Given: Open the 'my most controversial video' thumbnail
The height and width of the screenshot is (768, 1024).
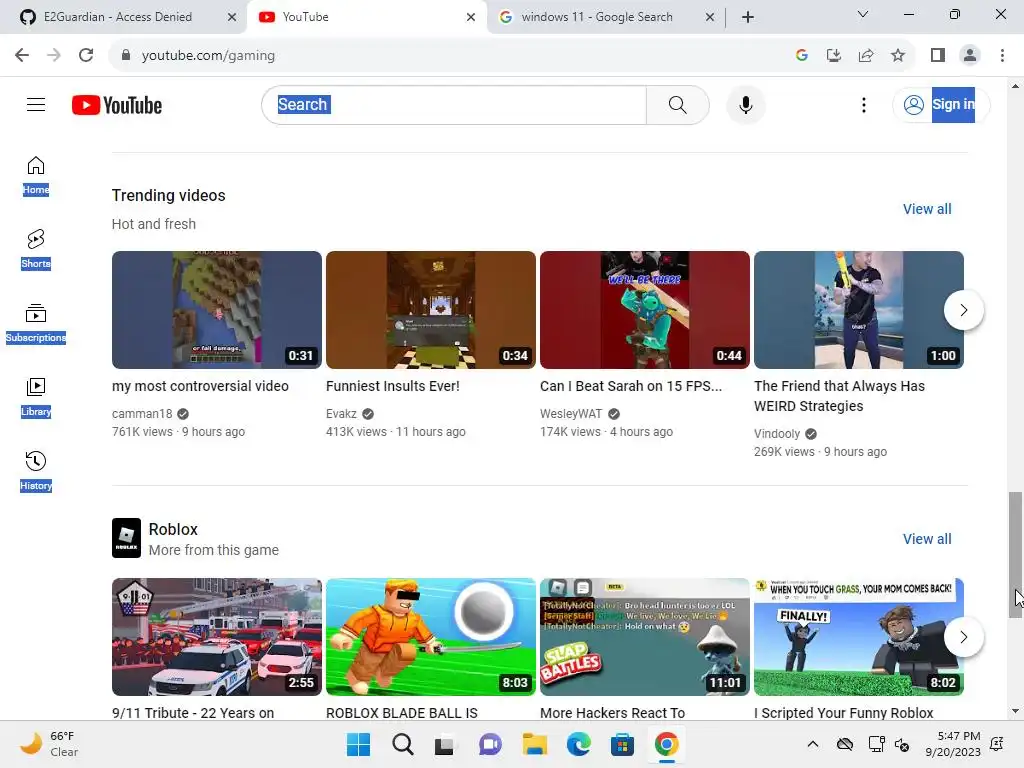Looking at the screenshot, I should [217, 310].
